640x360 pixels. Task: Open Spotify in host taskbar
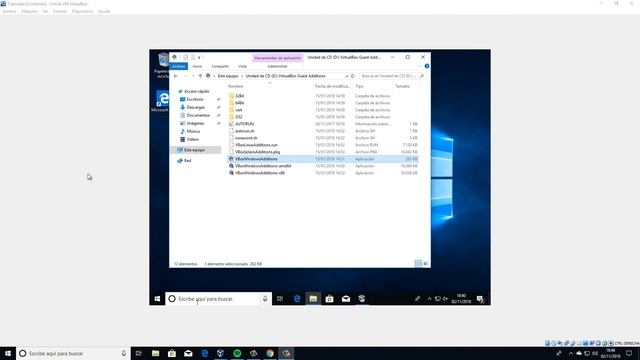tap(237, 353)
